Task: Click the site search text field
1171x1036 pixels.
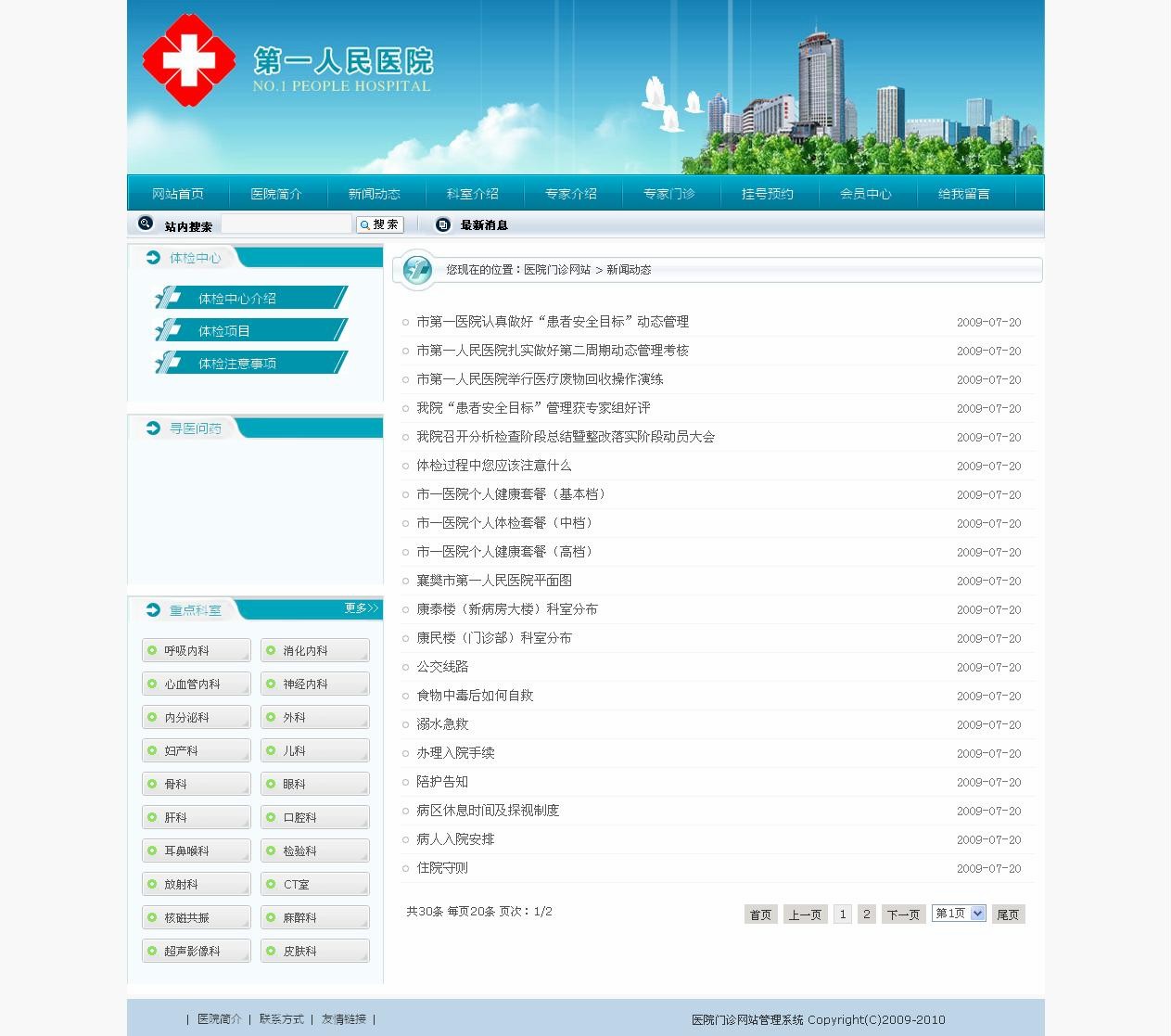Action: coord(286,224)
